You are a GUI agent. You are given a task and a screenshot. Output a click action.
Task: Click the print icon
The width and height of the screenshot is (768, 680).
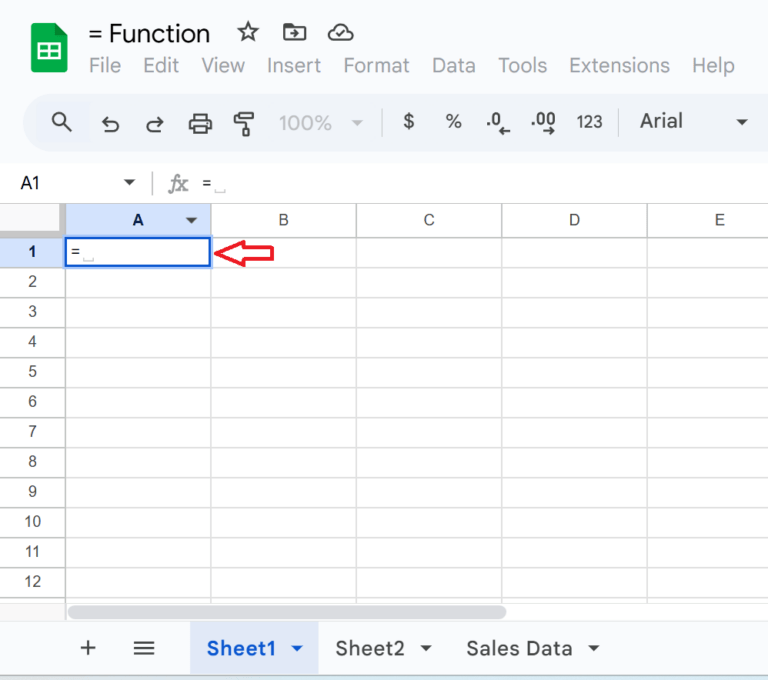200,123
